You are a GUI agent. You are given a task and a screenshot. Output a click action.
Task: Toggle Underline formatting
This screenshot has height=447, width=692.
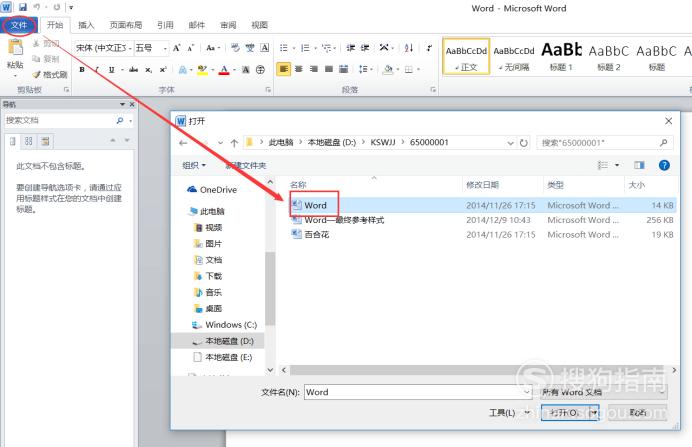click(111, 69)
